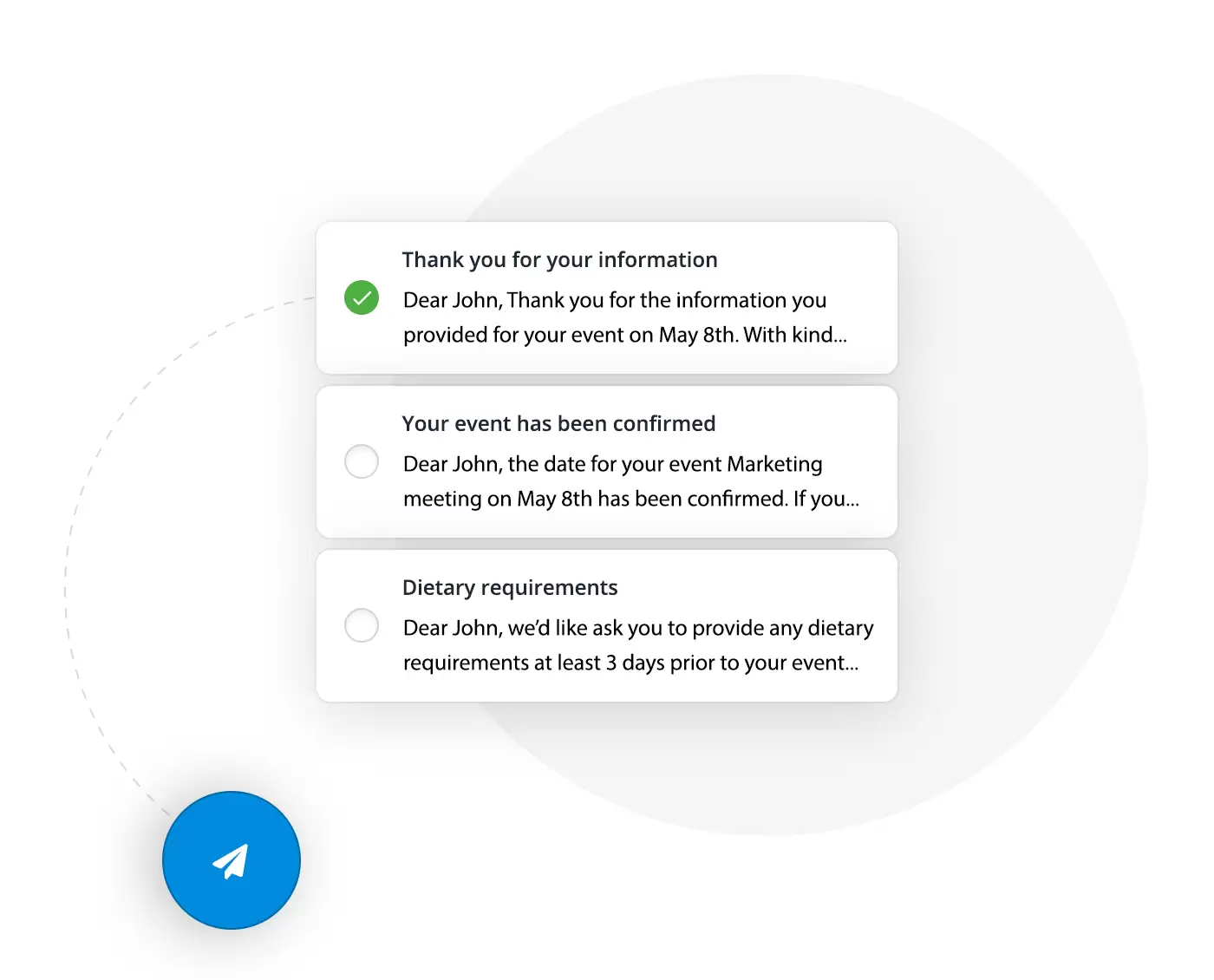Open the "Dietary requirements" heading
The height and width of the screenshot is (980, 1214).
(x=510, y=587)
